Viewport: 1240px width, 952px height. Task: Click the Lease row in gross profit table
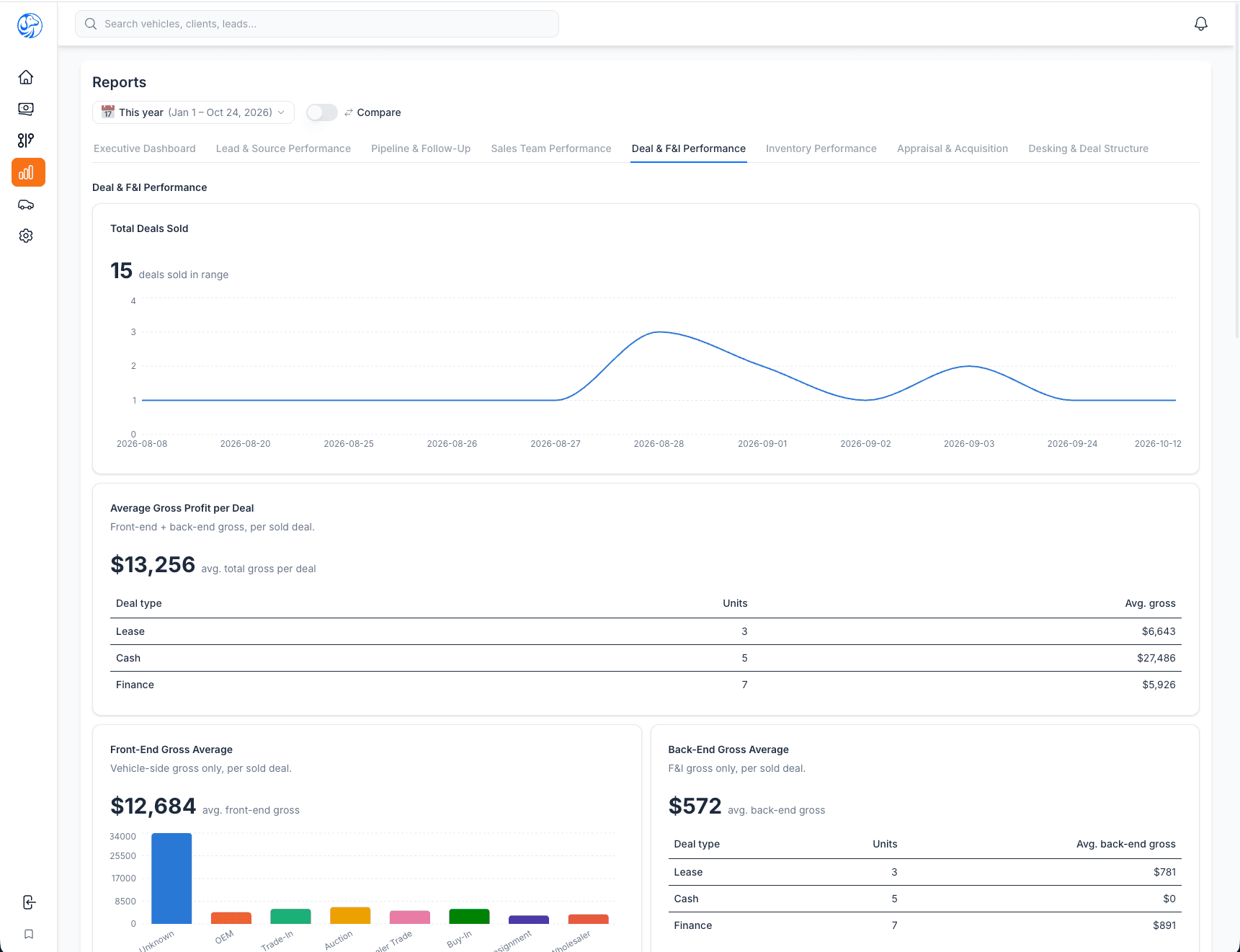[646, 631]
